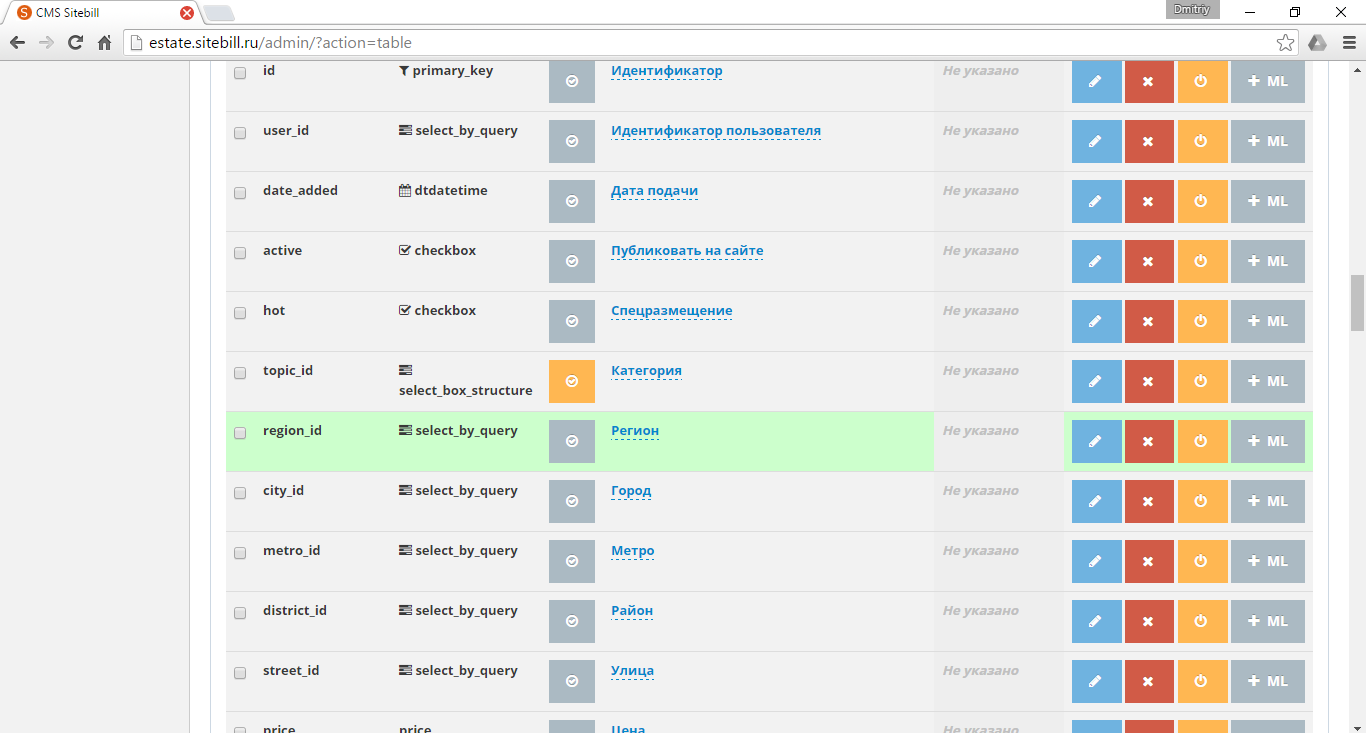
Task: Check the id row checkbox
Action: [x=240, y=73]
